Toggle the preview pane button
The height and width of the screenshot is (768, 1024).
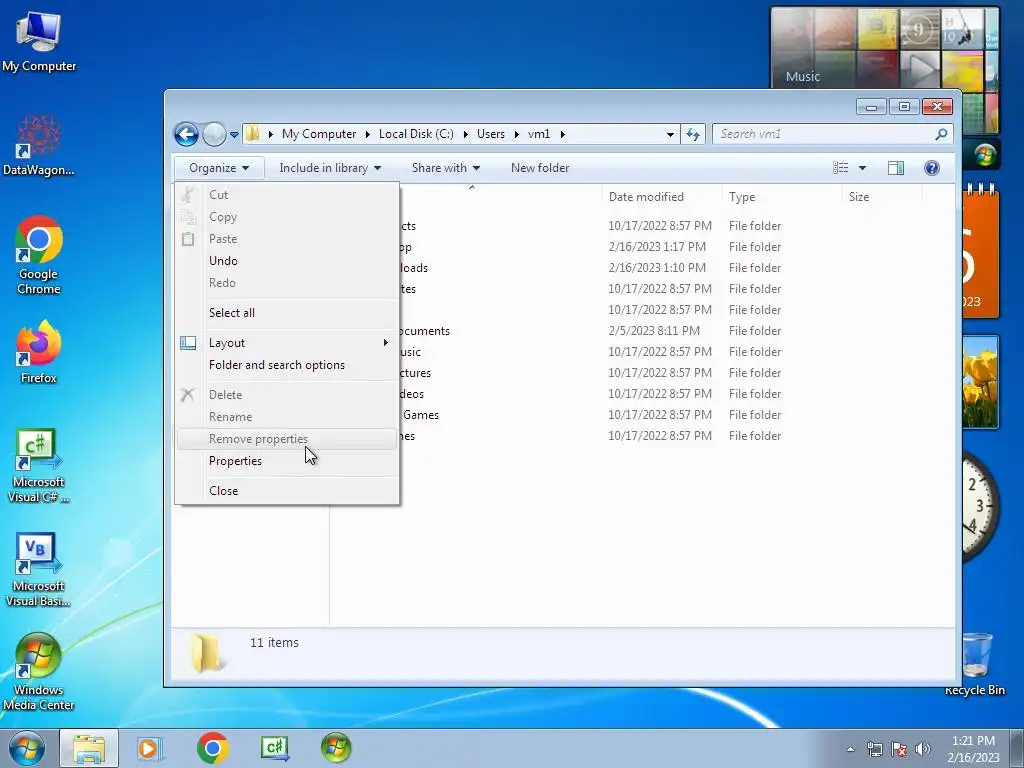click(x=896, y=168)
